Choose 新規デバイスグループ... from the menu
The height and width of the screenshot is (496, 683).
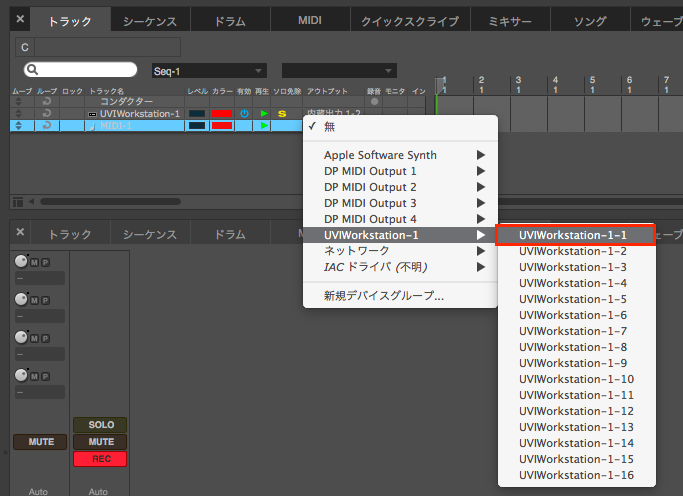click(x=400, y=296)
